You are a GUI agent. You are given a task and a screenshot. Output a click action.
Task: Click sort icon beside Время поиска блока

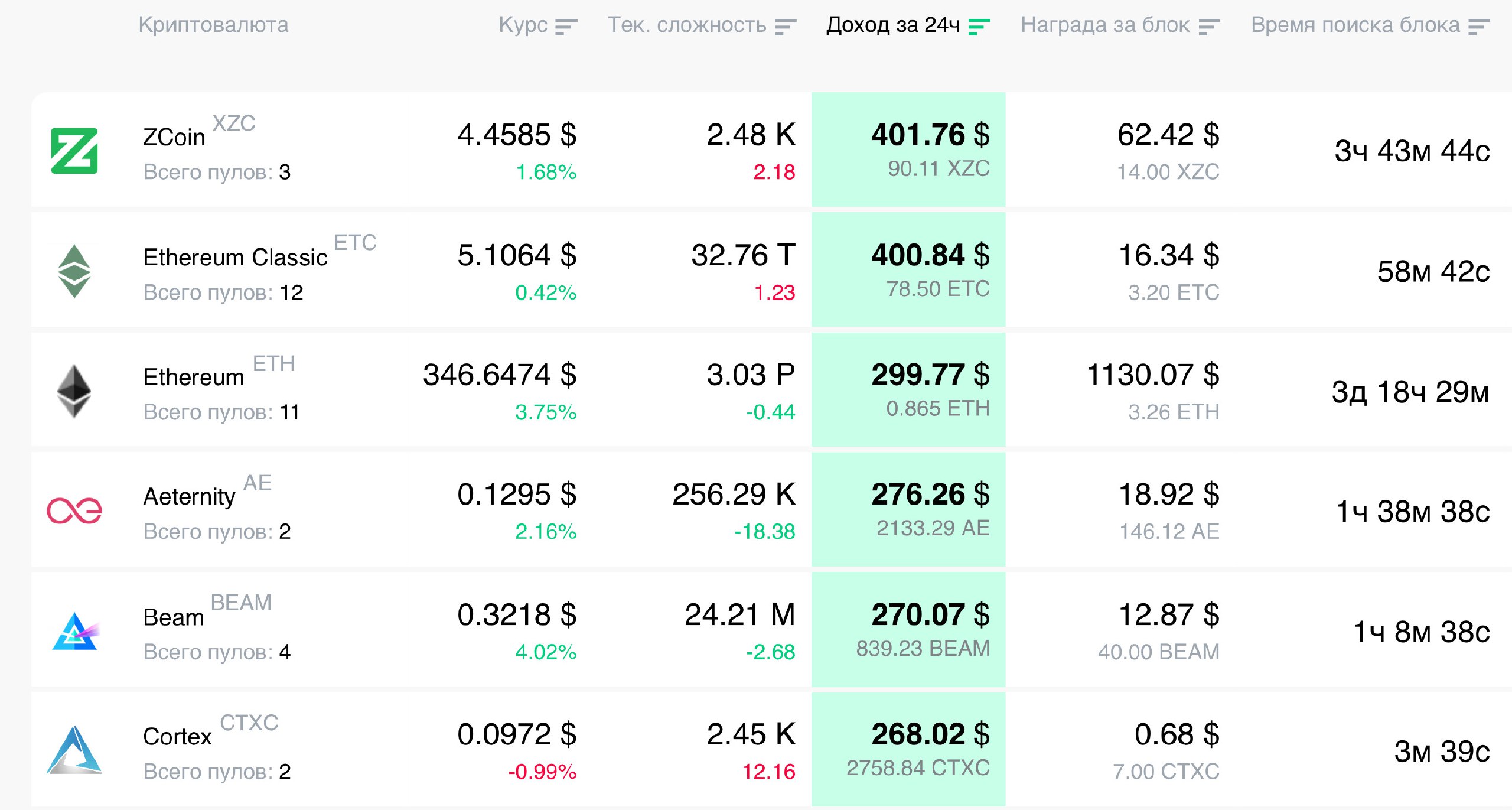coord(1479,27)
